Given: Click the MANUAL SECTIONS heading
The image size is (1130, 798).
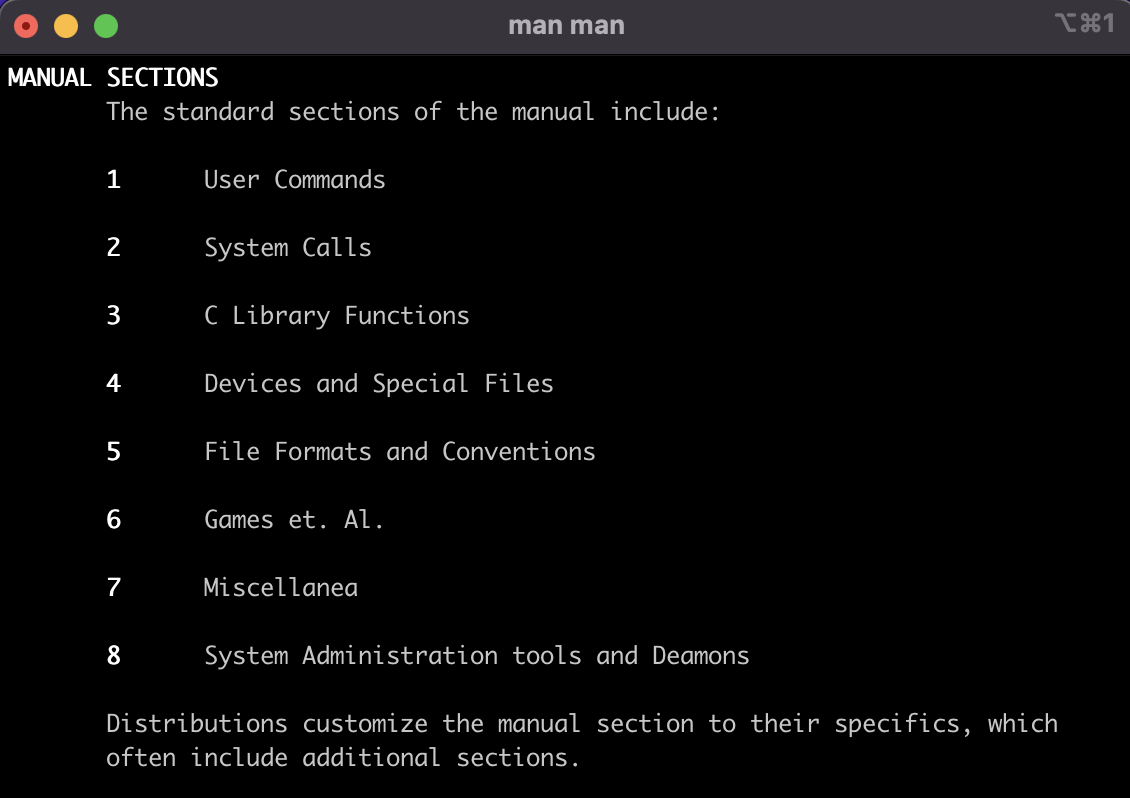Looking at the screenshot, I should coord(113,78).
